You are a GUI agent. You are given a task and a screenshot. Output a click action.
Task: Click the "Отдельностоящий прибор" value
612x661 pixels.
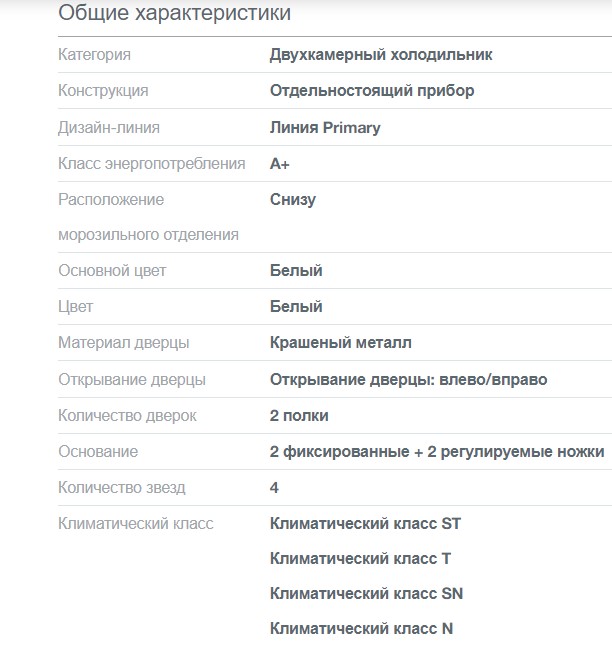point(372,91)
